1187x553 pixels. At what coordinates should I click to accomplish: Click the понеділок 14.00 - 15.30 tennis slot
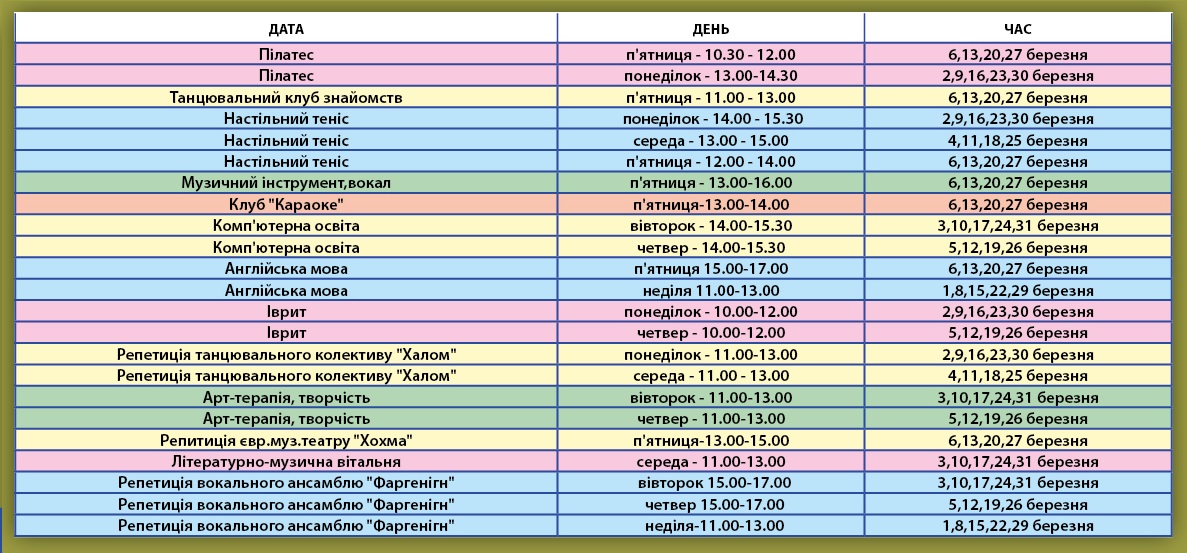(x=710, y=118)
